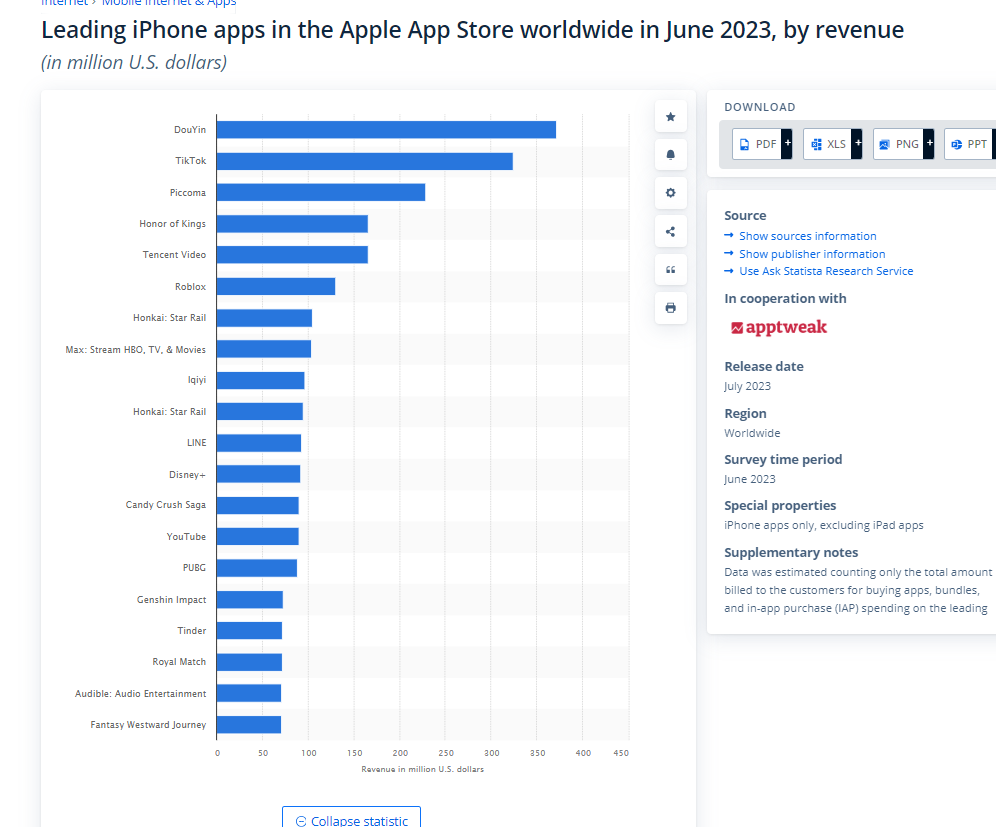
Task: Click the DouYin revenue bar
Action: point(386,130)
